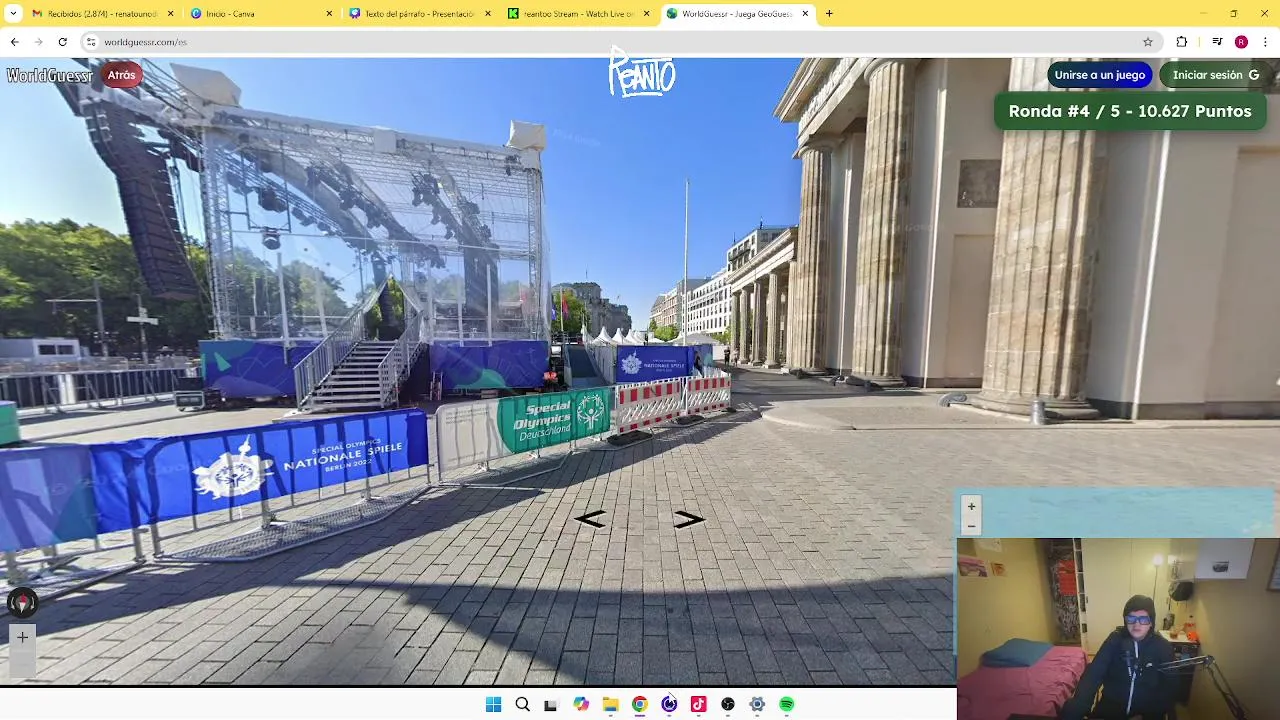Zoom in on the guess minimap

(x=971, y=506)
